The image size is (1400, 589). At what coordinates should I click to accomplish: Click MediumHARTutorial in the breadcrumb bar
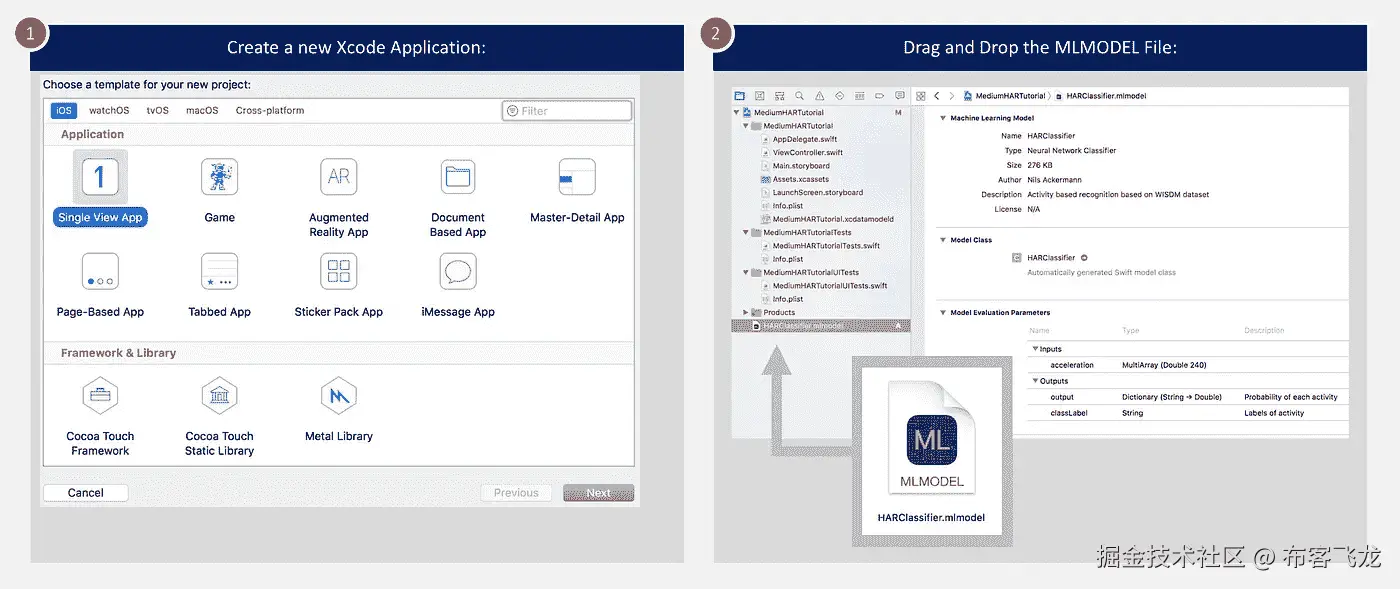point(1003,96)
